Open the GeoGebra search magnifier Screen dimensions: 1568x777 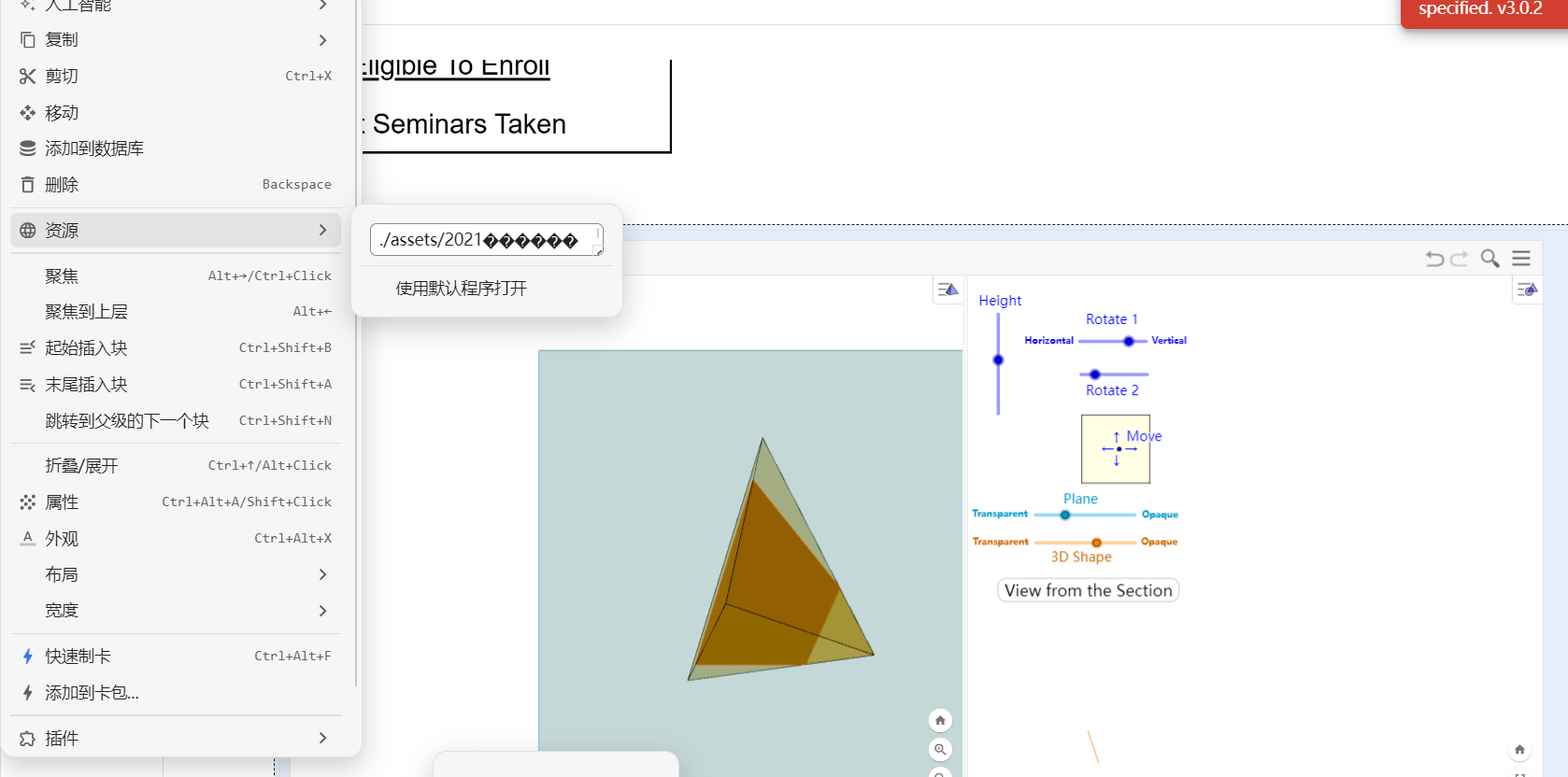[1490, 259]
